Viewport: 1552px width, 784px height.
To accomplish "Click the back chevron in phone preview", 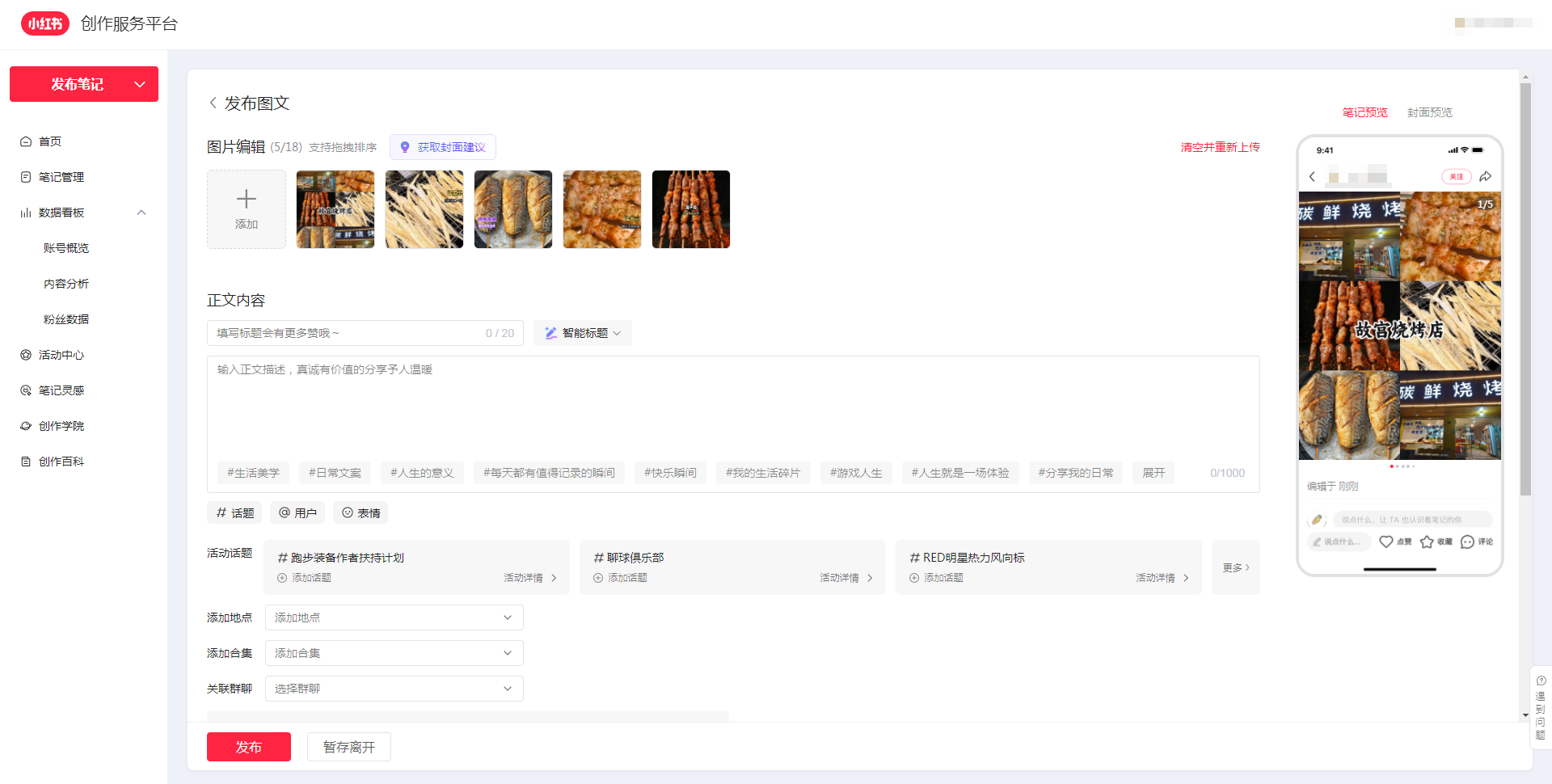I will (x=1312, y=176).
